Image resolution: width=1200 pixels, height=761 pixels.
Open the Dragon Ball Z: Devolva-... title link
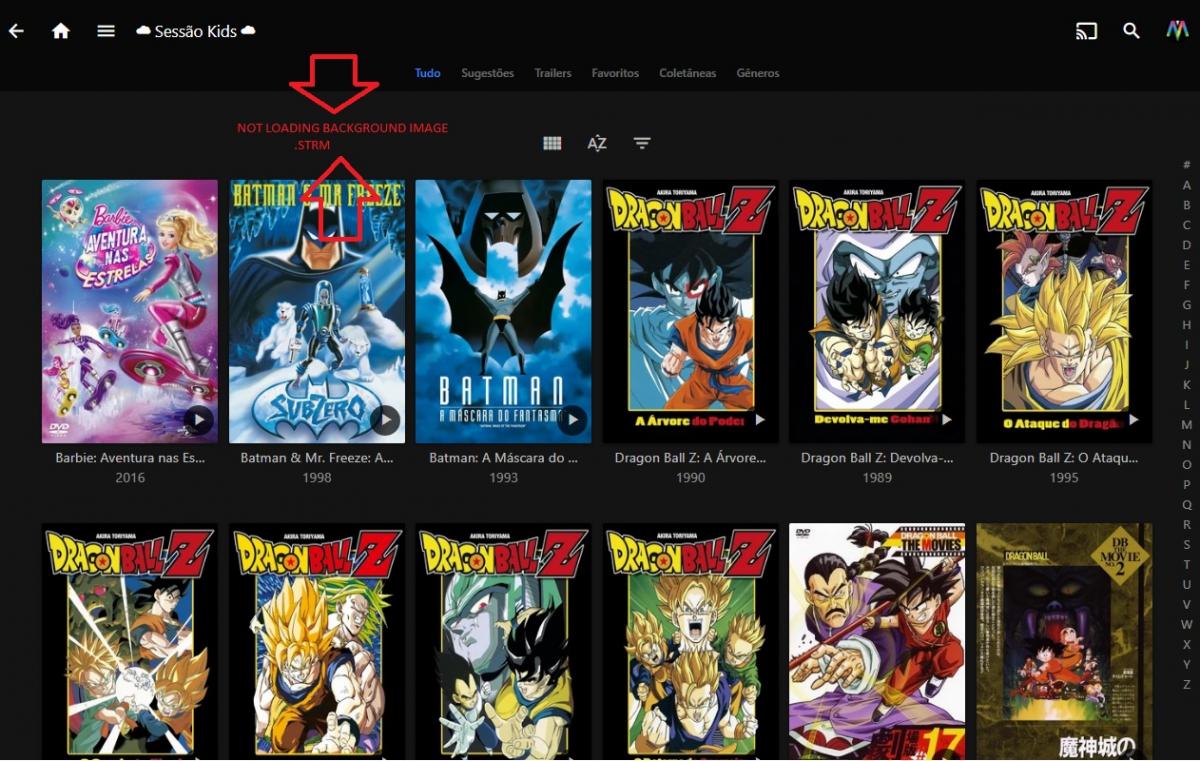tap(878, 458)
